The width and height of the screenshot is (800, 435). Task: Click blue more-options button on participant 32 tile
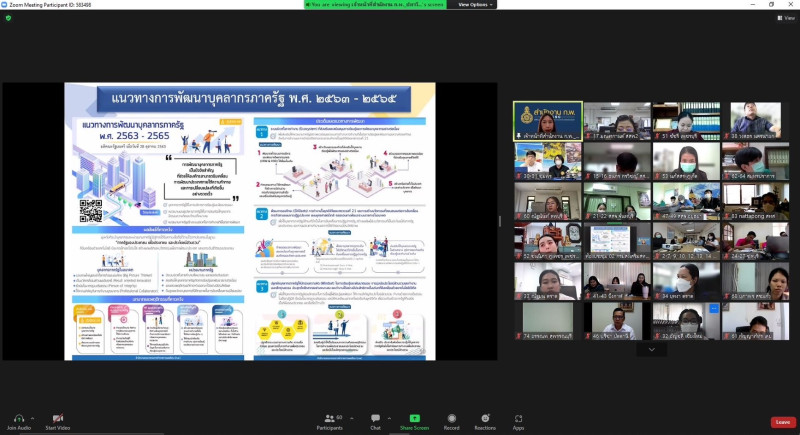coord(713,309)
